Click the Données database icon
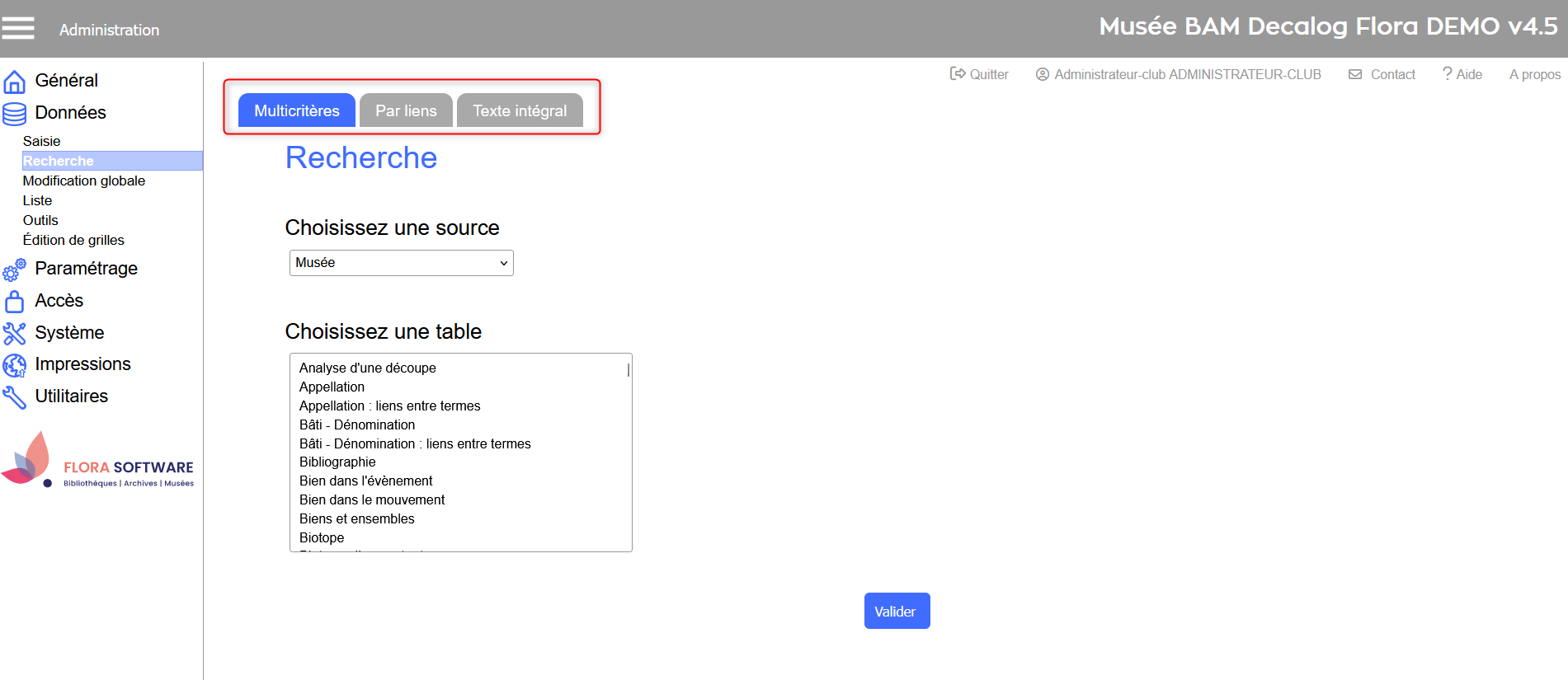The width and height of the screenshot is (1568, 680). point(14,114)
